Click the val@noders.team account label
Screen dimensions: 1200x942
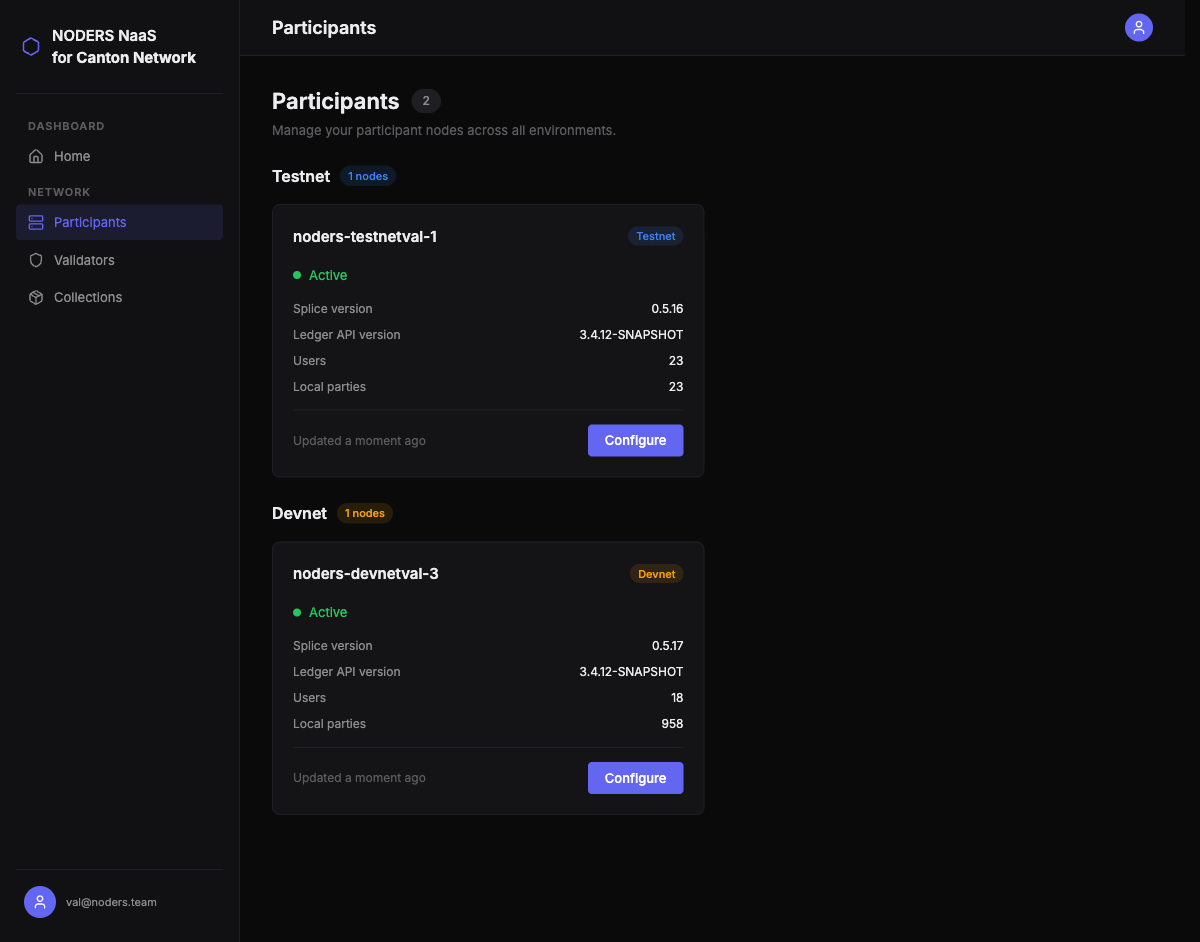click(111, 902)
